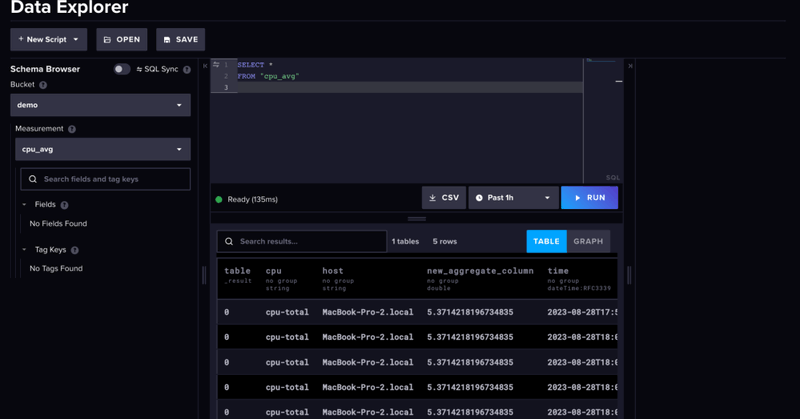The width and height of the screenshot is (800, 419).
Task: Switch to the TABLE view tab
Action: pos(546,241)
